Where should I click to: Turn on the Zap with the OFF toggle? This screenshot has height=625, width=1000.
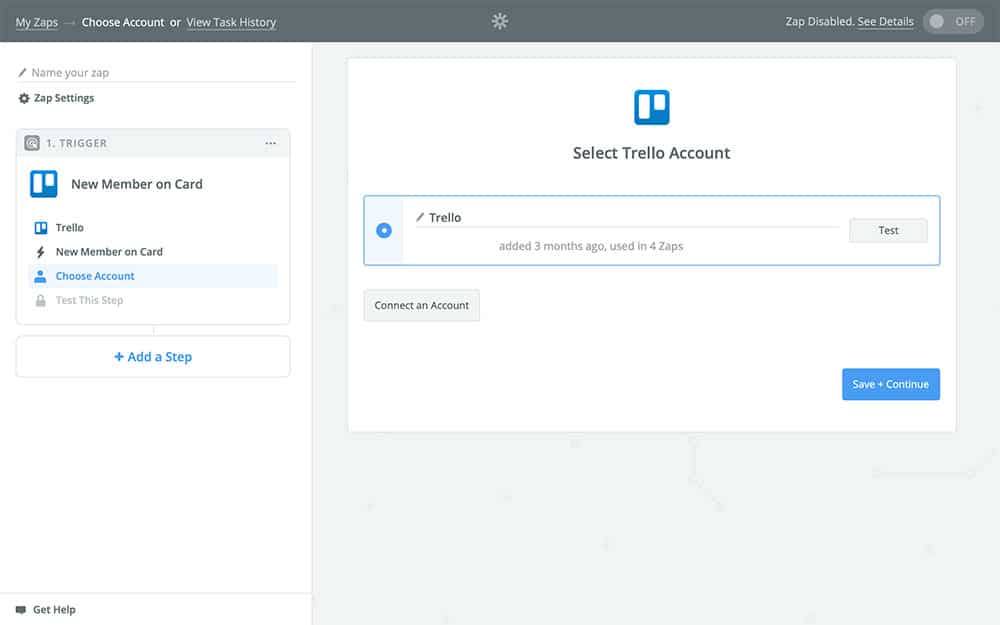click(x=952, y=22)
